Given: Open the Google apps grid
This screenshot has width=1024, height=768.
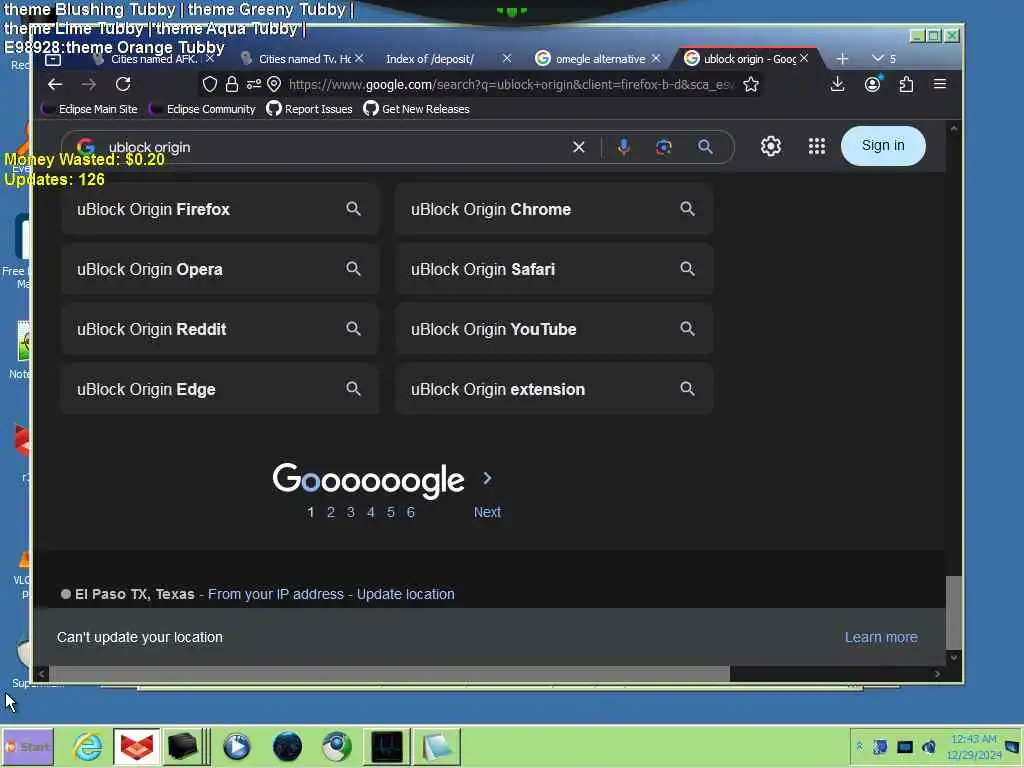Looking at the screenshot, I should pos(816,146).
